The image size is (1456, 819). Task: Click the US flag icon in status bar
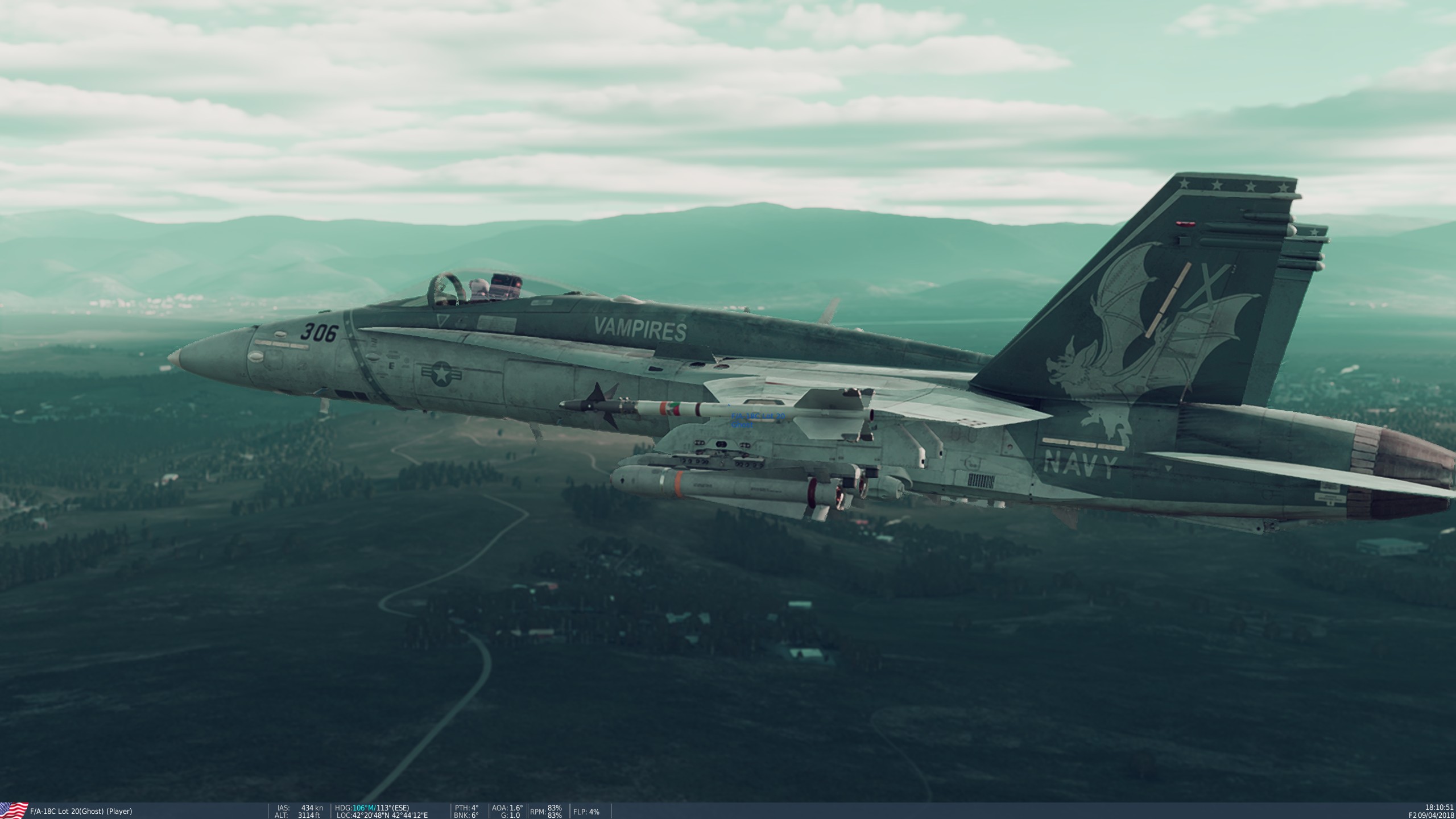pyautogui.click(x=14, y=811)
